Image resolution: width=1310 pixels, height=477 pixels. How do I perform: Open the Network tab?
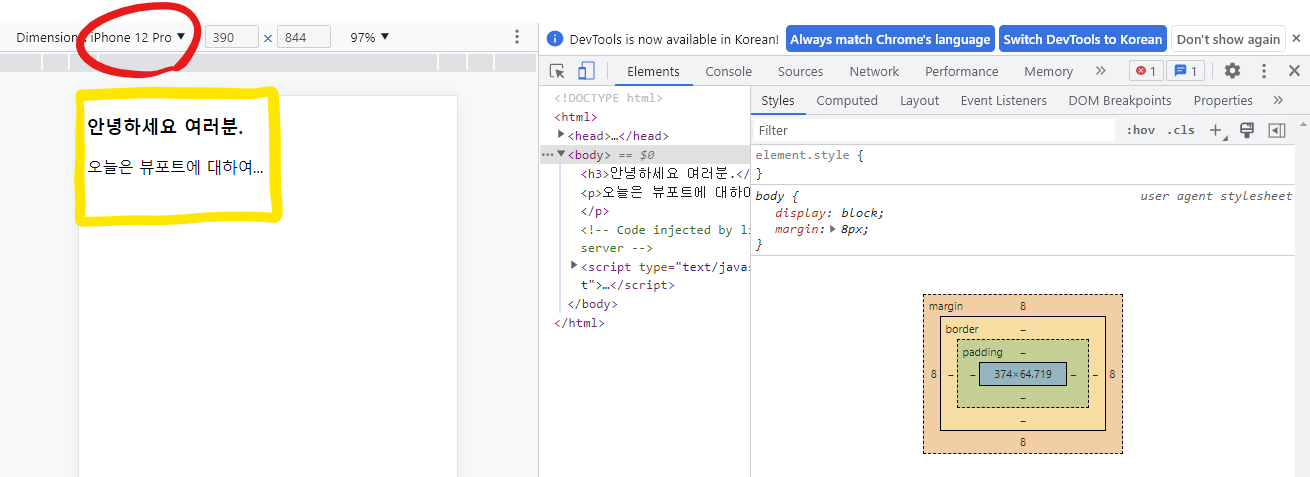pyautogui.click(x=874, y=71)
